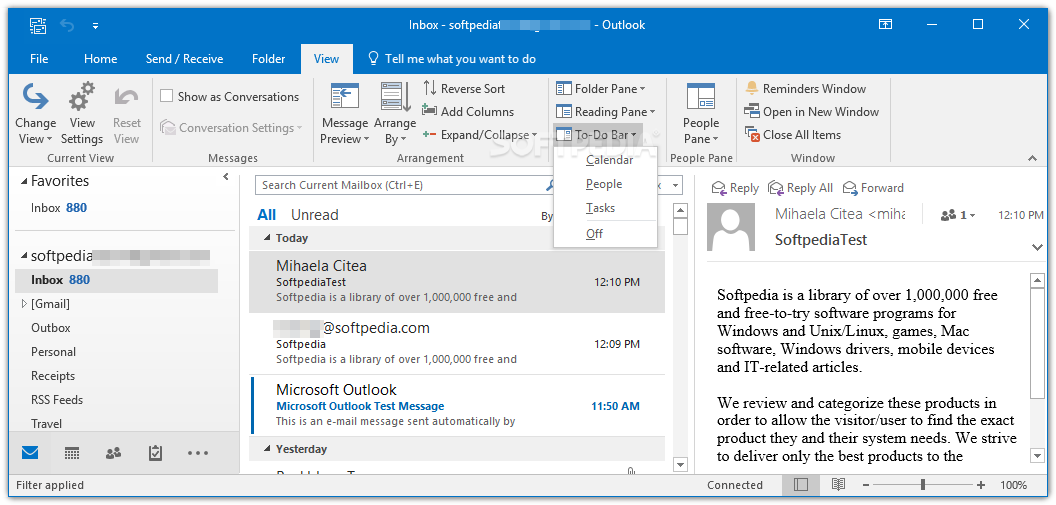Tick the Show as Conversations checkbox
This screenshot has height=505, width=1056.
pos(166,96)
